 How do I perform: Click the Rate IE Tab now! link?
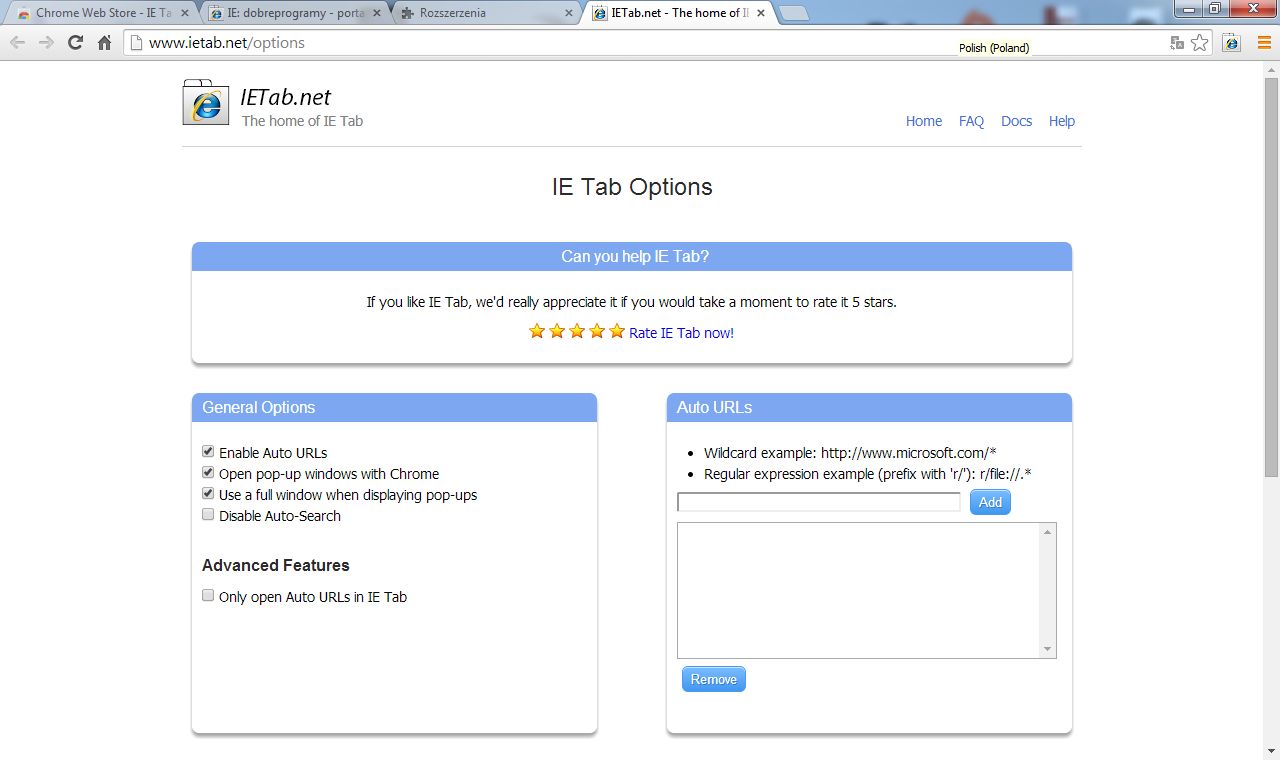(681, 333)
